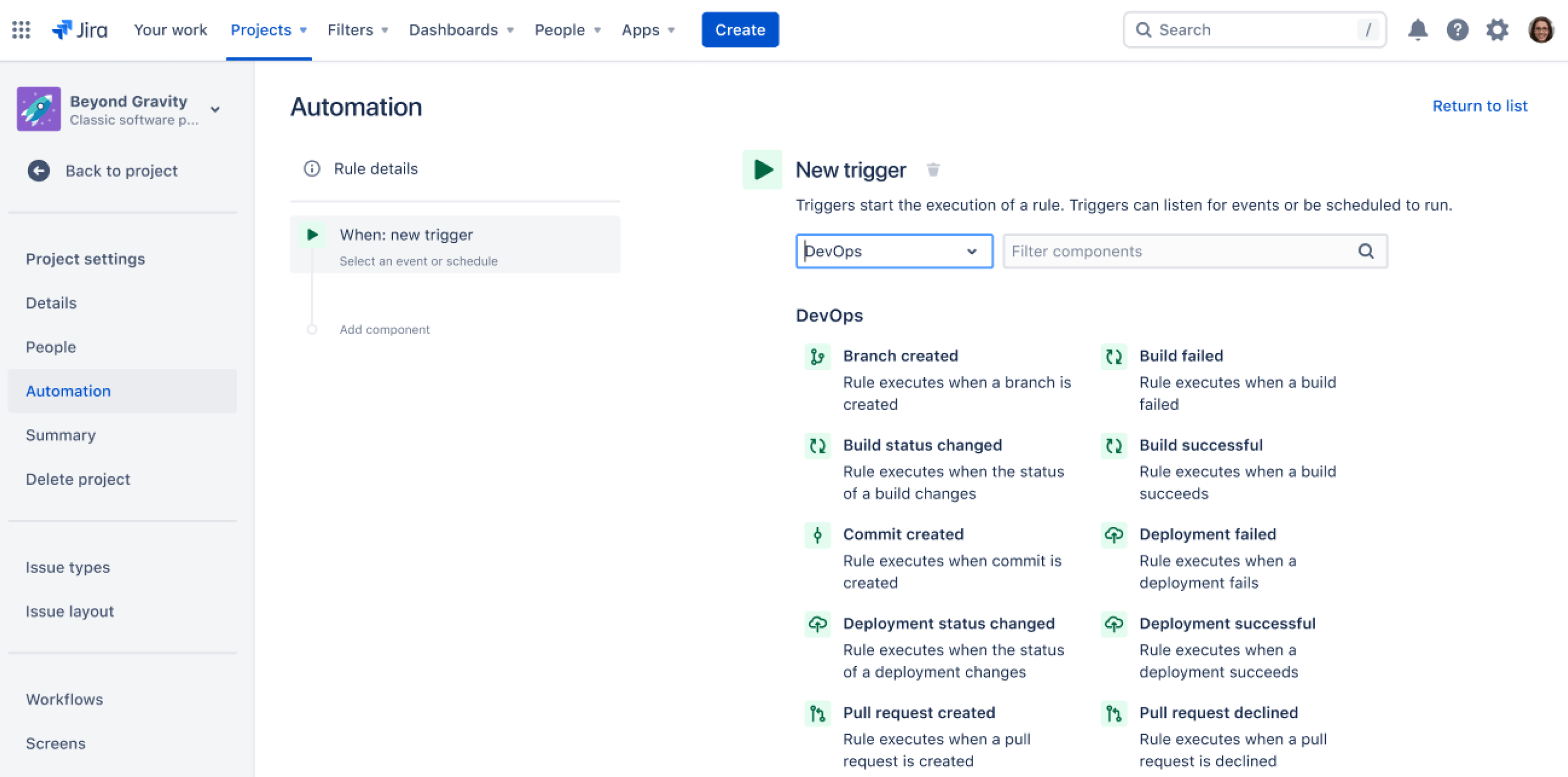Click the Add component expander

385,329
